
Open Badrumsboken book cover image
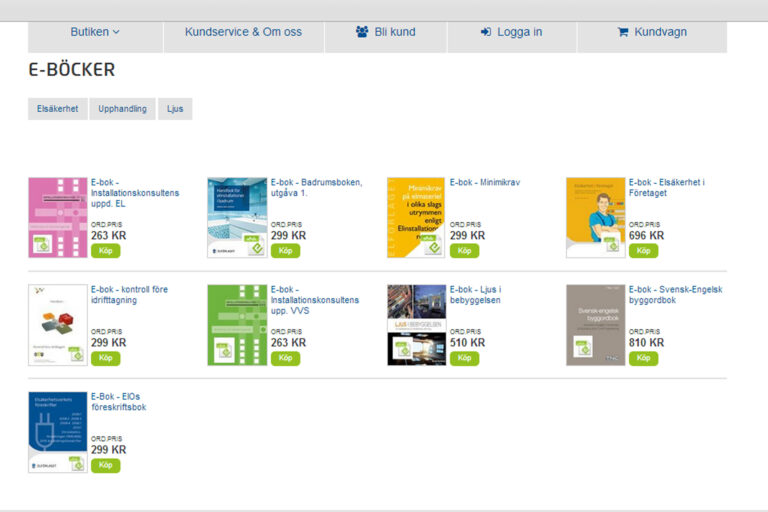237,218
